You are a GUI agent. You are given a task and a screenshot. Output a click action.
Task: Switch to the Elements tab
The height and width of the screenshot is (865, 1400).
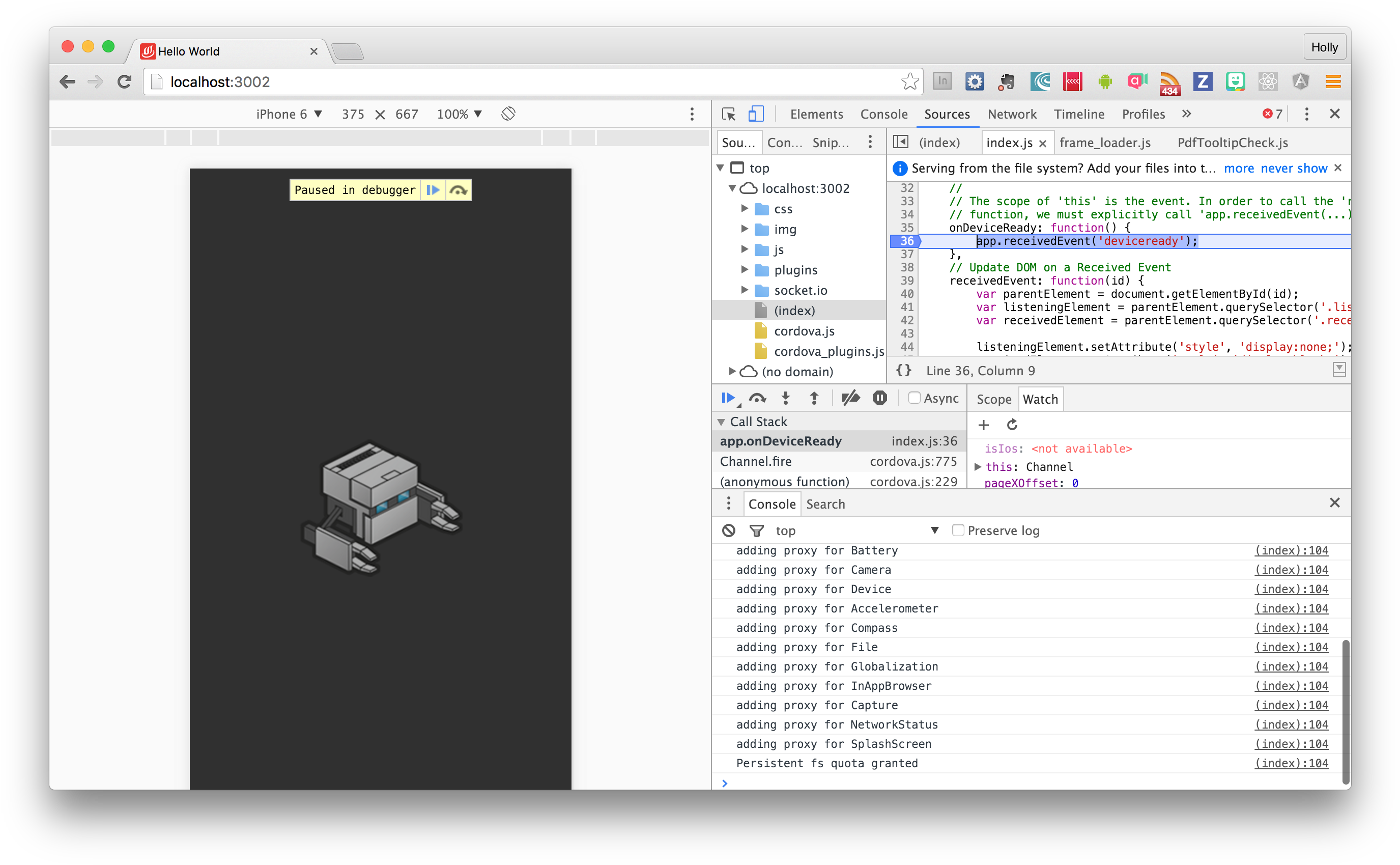[x=816, y=114]
